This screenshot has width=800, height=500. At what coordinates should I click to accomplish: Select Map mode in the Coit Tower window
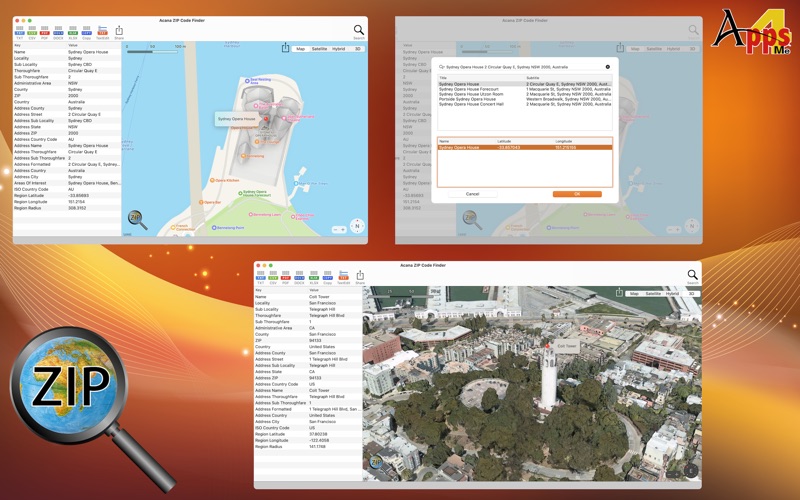pyautogui.click(x=633, y=293)
